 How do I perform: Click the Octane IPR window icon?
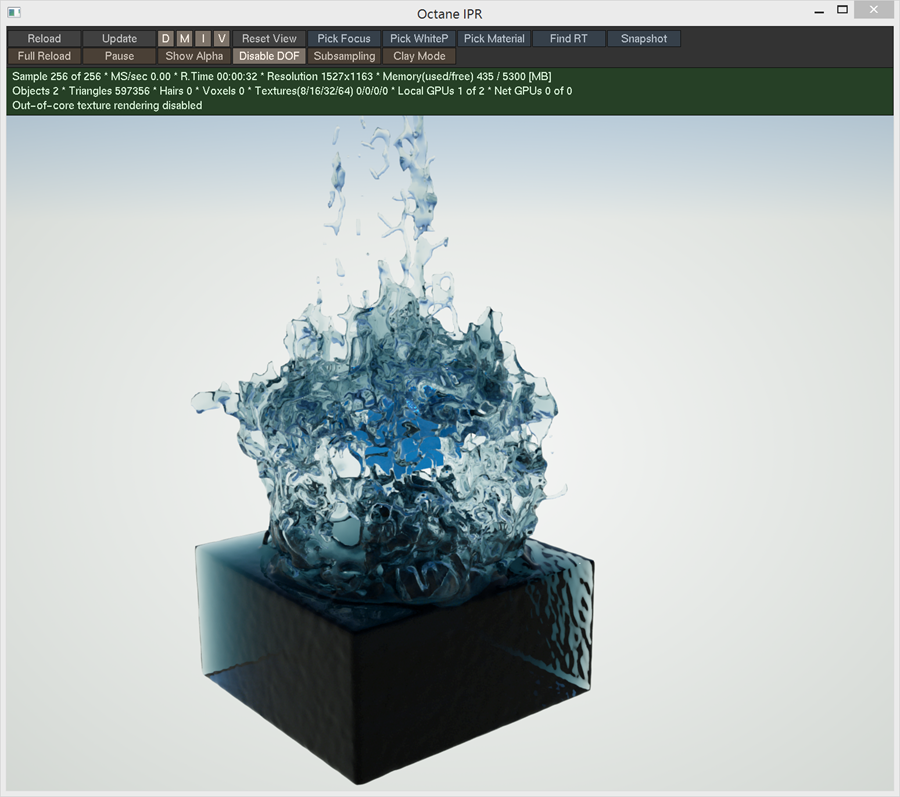click(x=14, y=12)
